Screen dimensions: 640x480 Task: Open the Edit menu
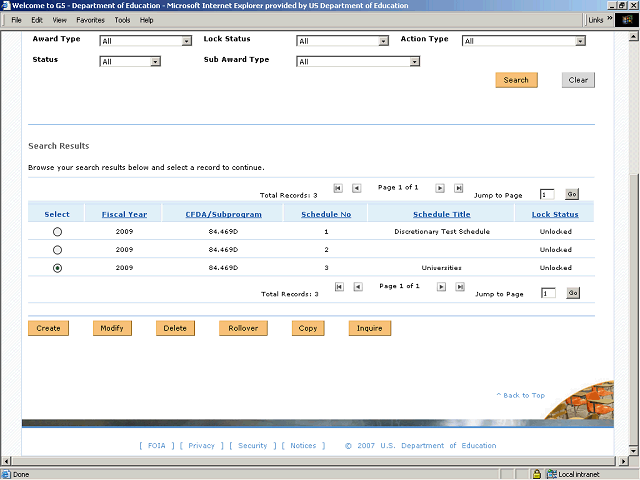click(37, 20)
